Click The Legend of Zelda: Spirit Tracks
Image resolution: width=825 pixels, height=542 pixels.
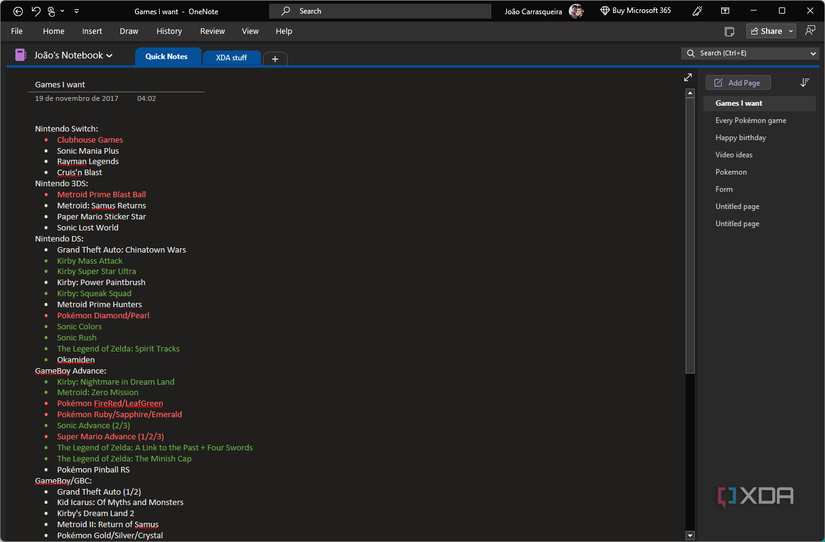[x=118, y=349]
